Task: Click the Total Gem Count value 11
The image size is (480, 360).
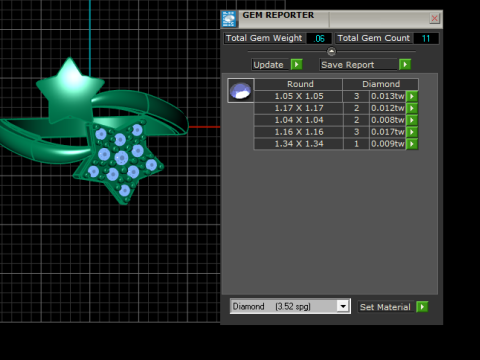Action: [426, 39]
